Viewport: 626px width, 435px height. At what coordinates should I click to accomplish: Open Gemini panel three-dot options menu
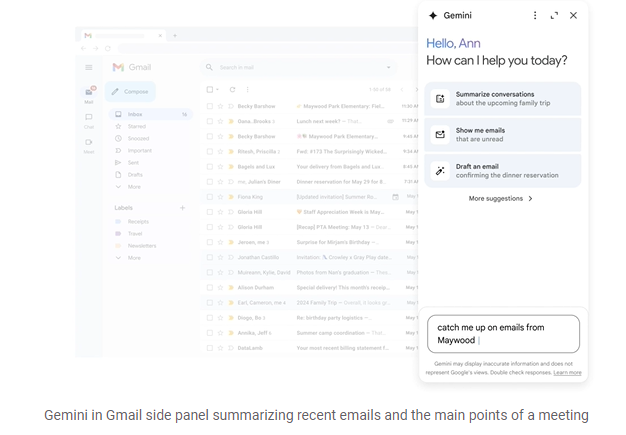click(x=535, y=16)
